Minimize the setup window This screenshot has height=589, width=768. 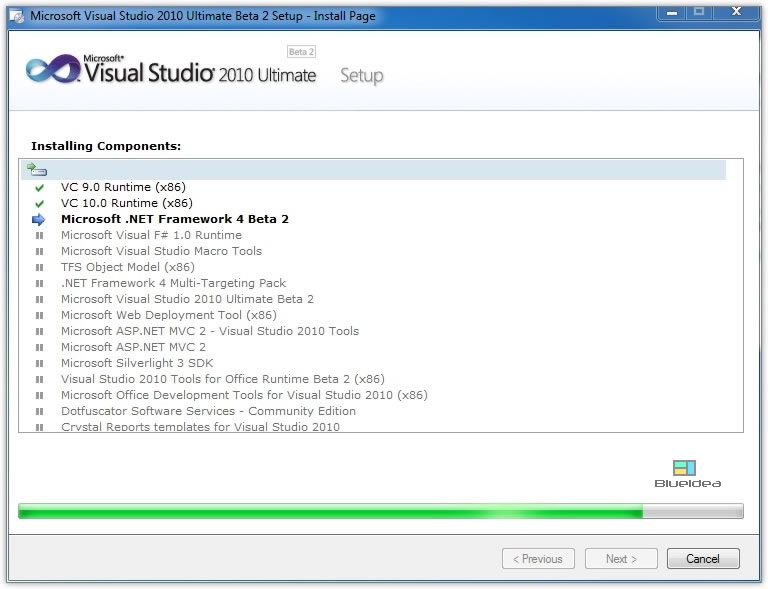point(672,12)
